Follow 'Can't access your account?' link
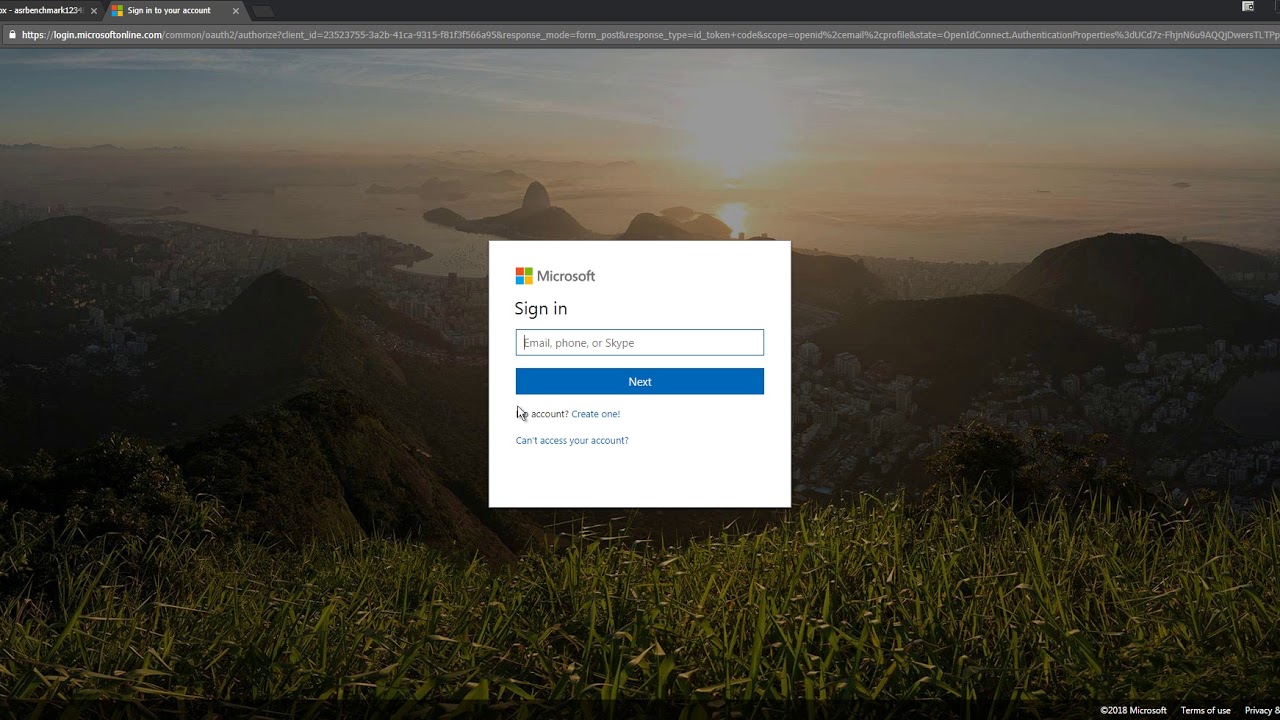This screenshot has height=720, width=1280. 572,441
